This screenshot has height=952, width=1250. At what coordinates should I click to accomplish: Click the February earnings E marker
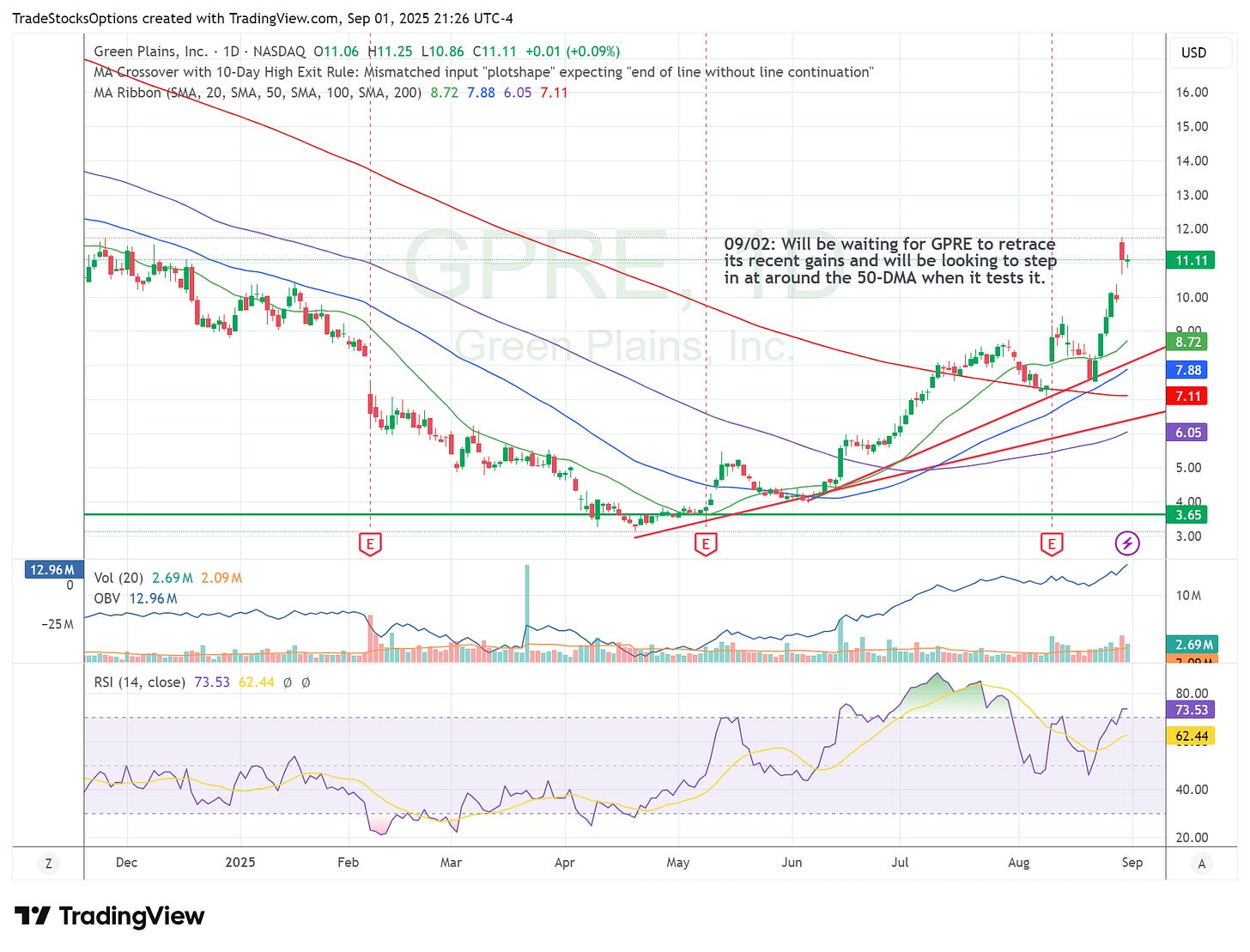pos(370,543)
